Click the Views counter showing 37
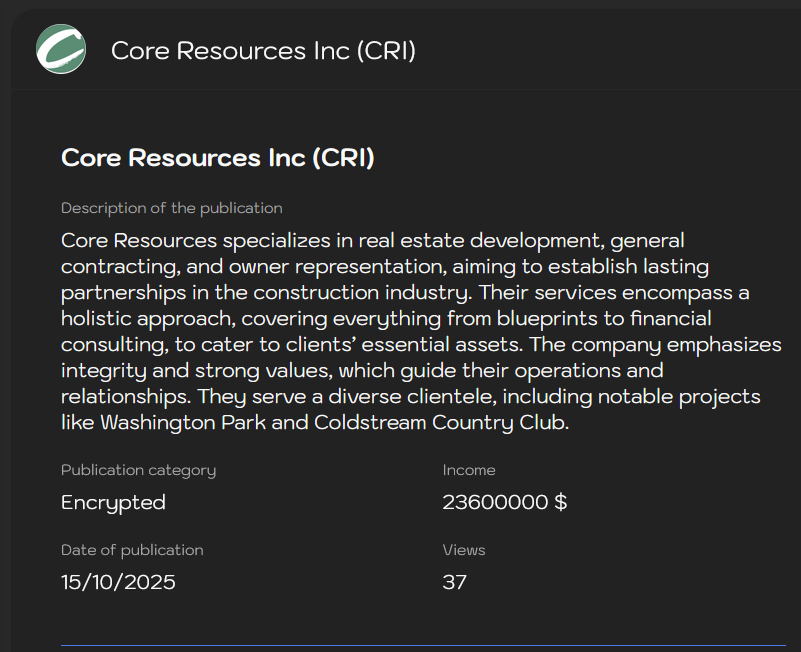This screenshot has width=801, height=652. (x=455, y=582)
